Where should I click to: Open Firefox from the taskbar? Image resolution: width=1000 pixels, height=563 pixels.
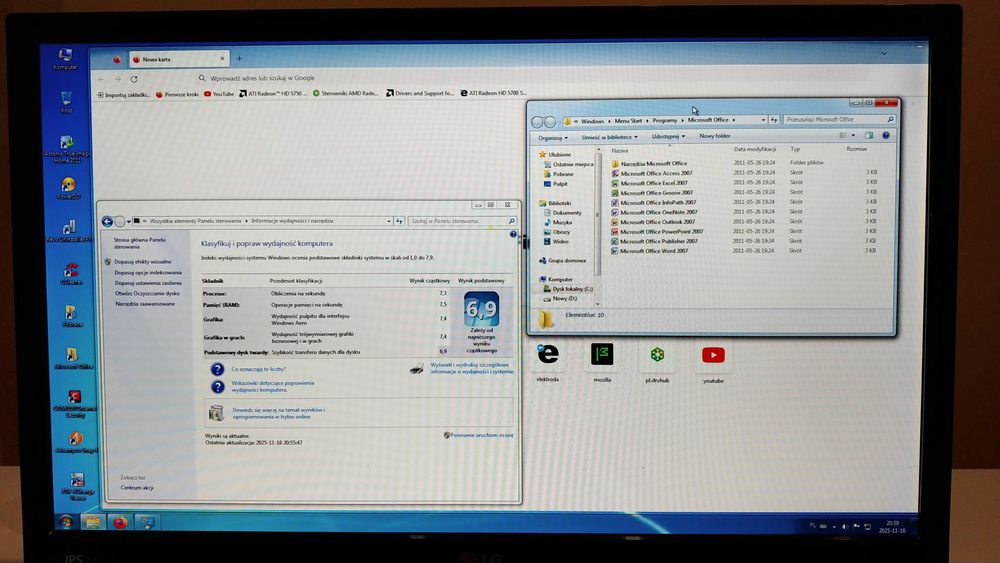pos(120,522)
